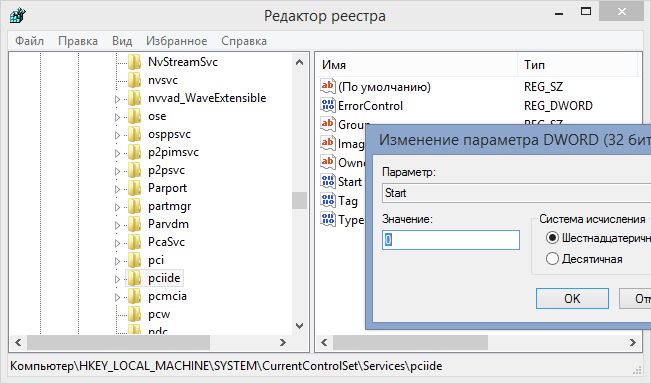The image size is (651, 384).
Task: Click the string icon of Owners value
Action: pyautogui.click(x=328, y=162)
